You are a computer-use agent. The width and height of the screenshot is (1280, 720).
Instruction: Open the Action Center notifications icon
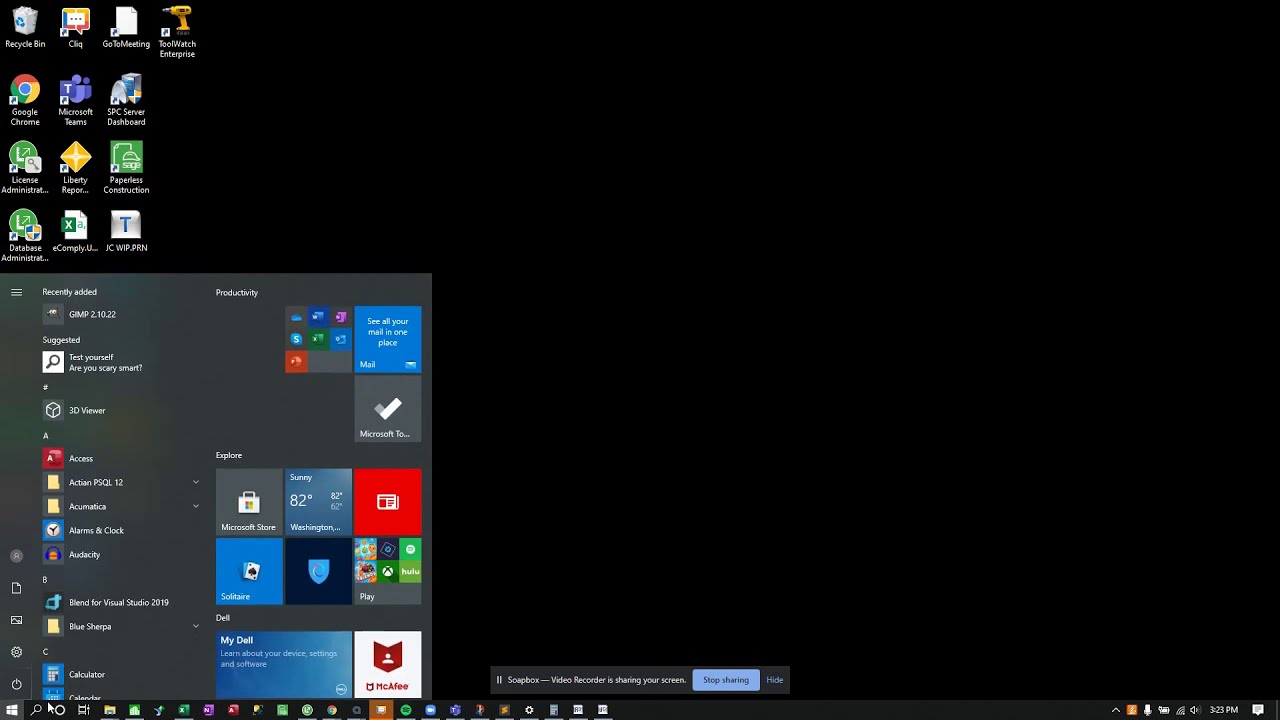(x=1258, y=710)
